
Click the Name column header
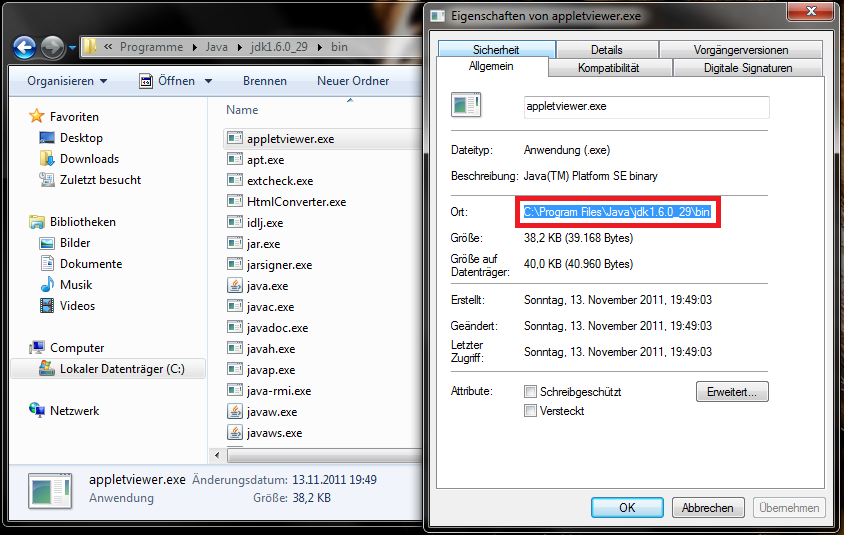click(x=242, y=110)
